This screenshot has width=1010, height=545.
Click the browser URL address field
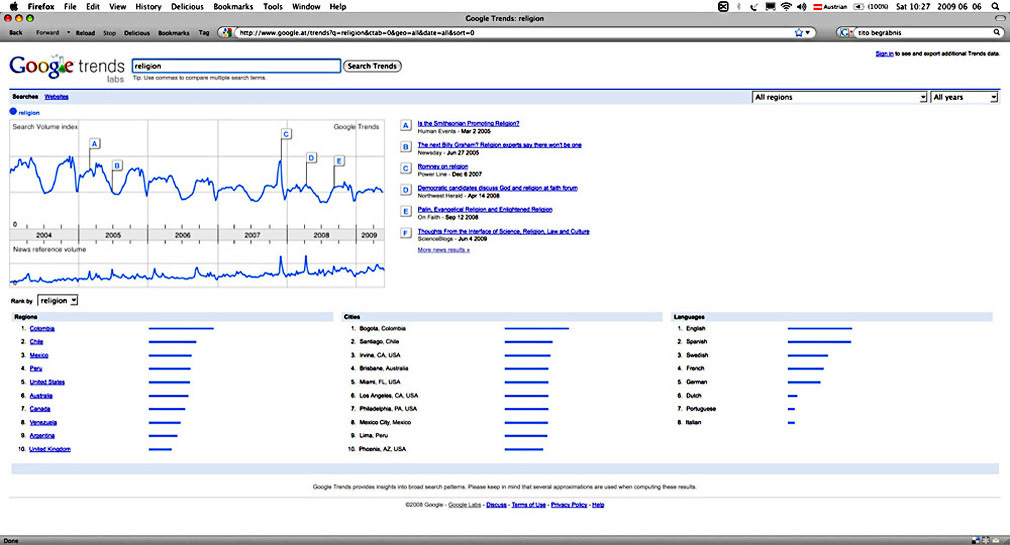515,32
